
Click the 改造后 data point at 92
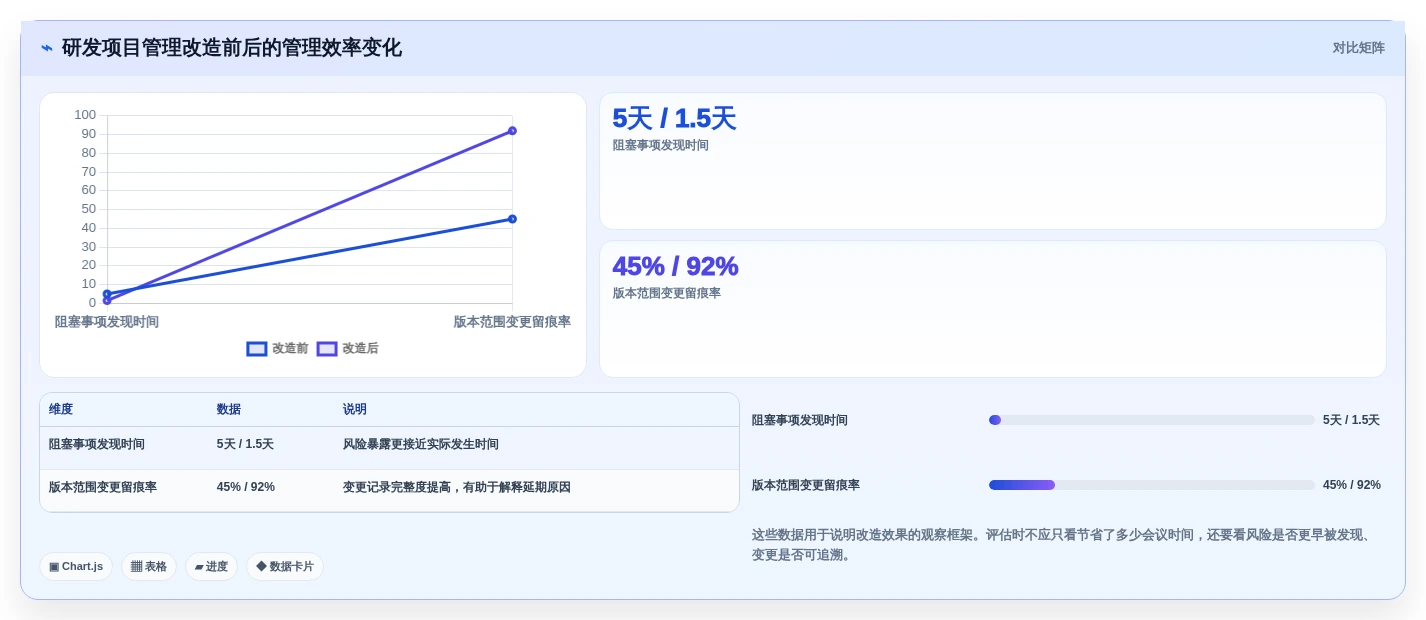point(512,131)
